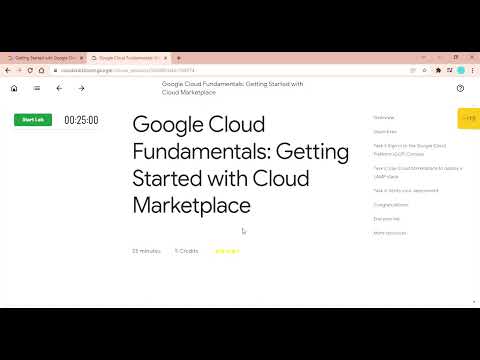Open Task 1 Sign in to Google Cloud link
480x360 pixels.
(409, 150)
